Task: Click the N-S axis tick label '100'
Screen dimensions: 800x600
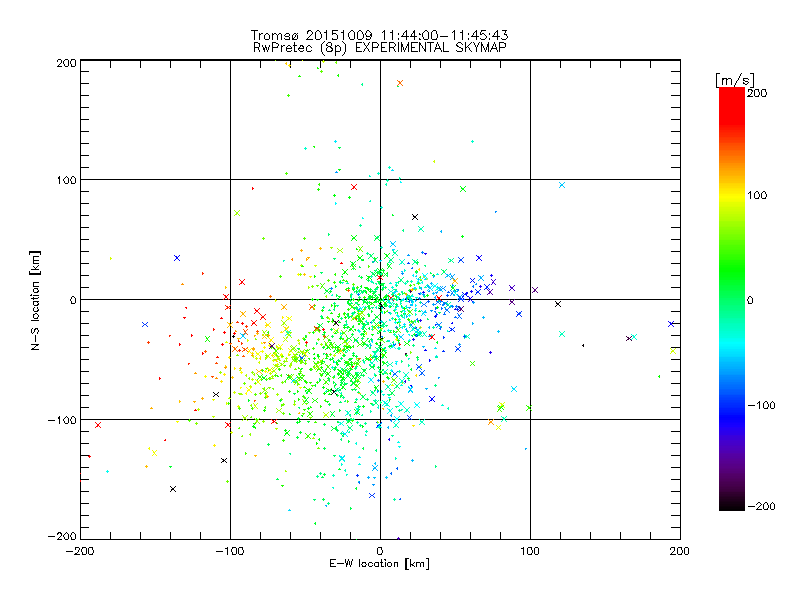Action: click(x=67, y=180)
